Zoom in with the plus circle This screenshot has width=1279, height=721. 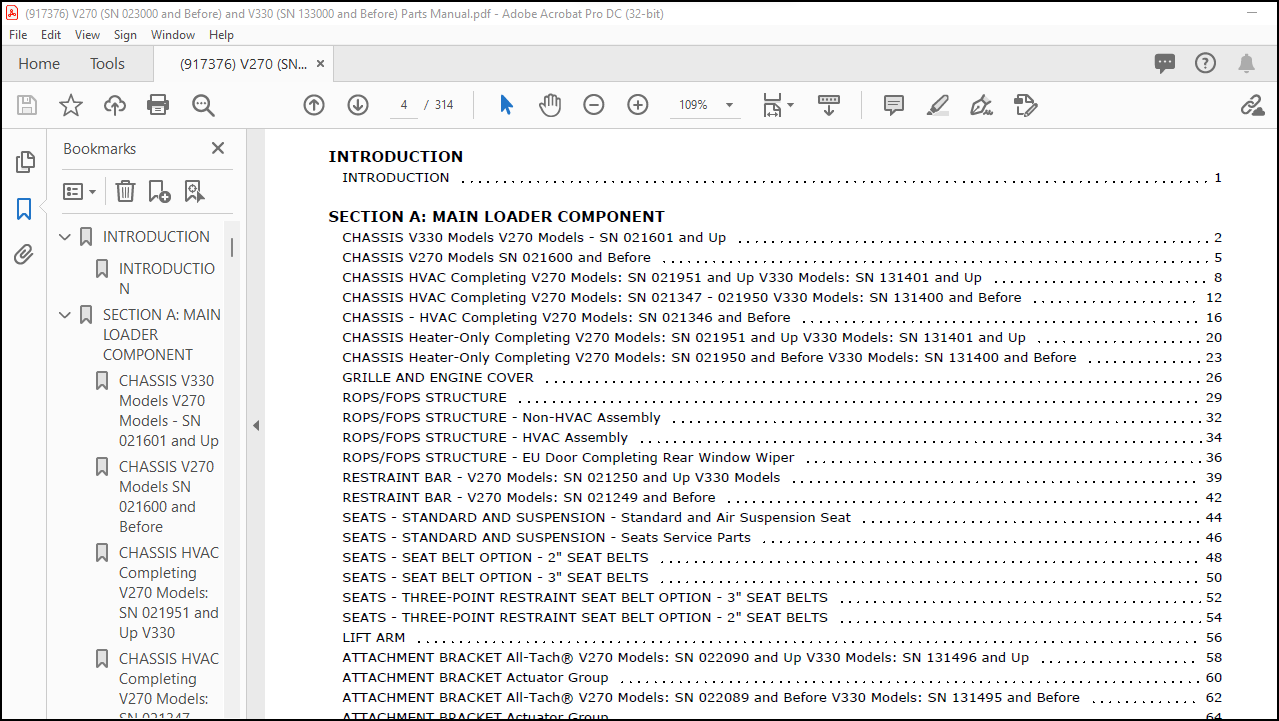click(x=638, y=105)
